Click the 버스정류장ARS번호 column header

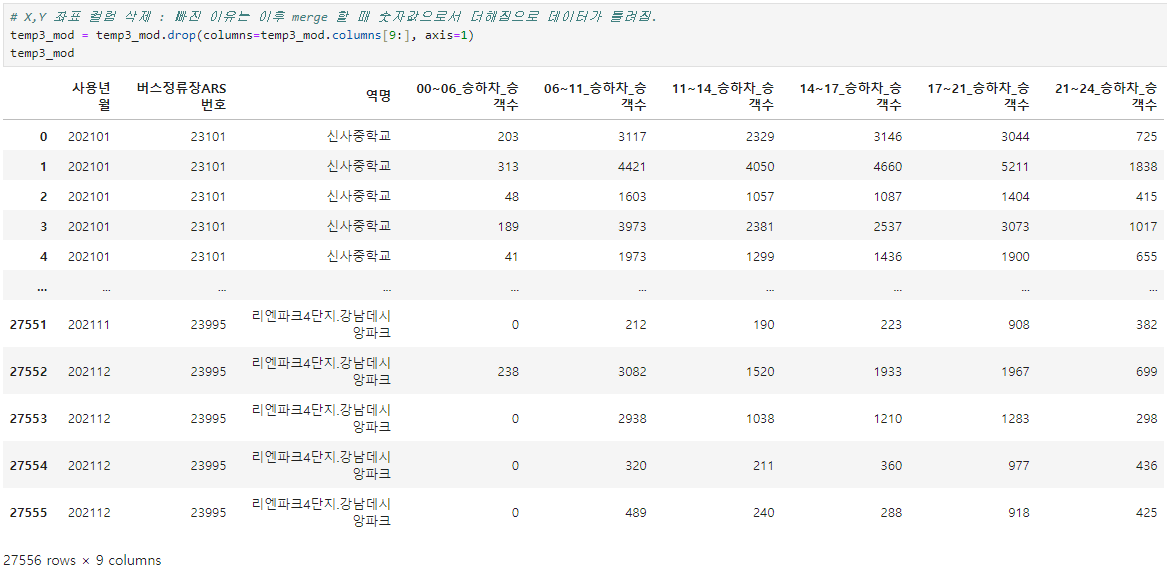click(x=181, y=97)
